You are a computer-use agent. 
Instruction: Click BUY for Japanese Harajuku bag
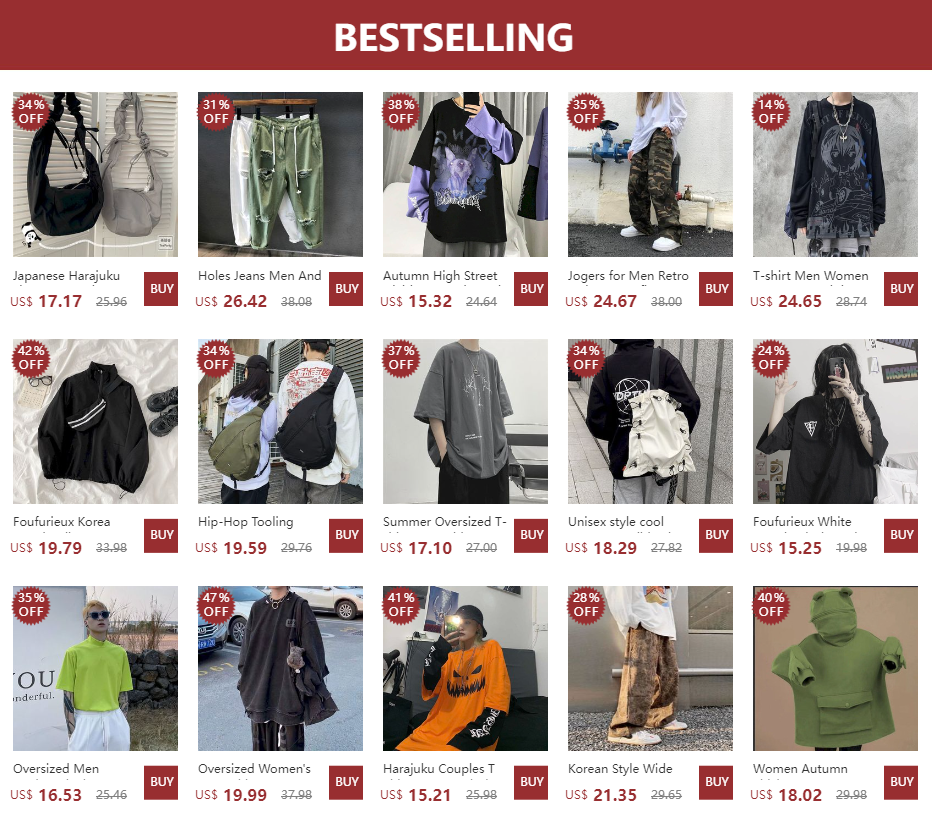[162, 289]
